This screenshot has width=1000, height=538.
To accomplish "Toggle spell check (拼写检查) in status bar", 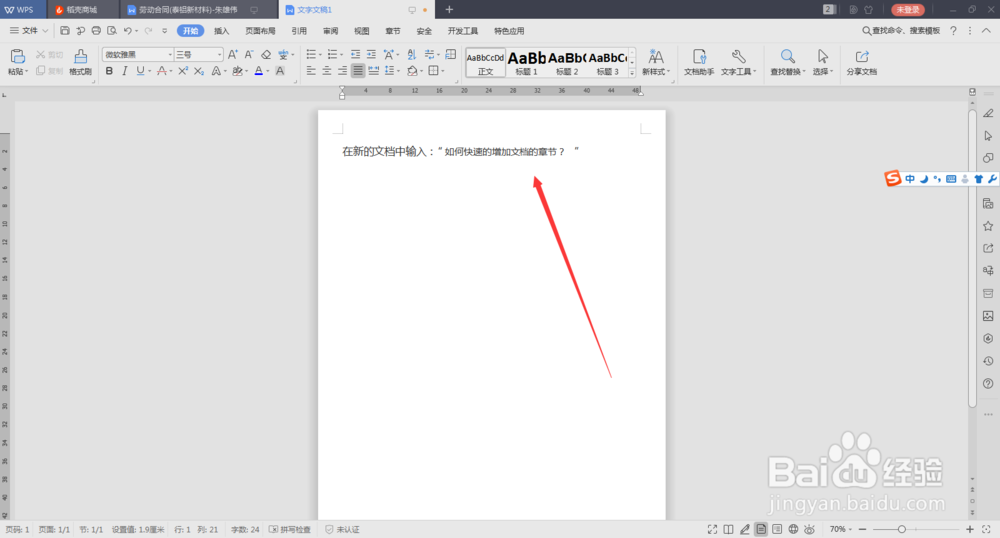I will [290, 529].
